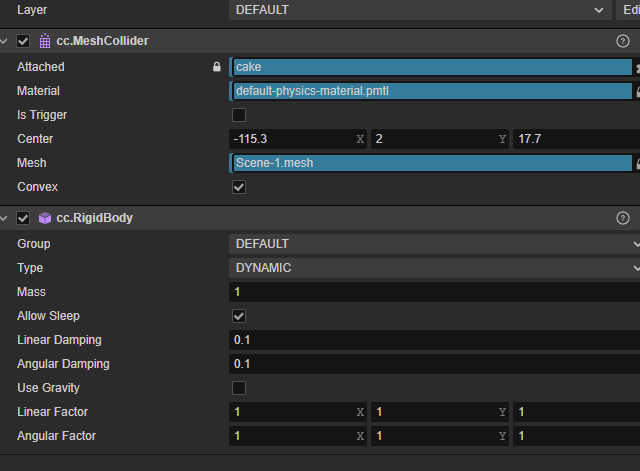640x471 pixels.
Task: Disable the cc.MeshCollider component checkbox
Action: (x=23, y=41)
